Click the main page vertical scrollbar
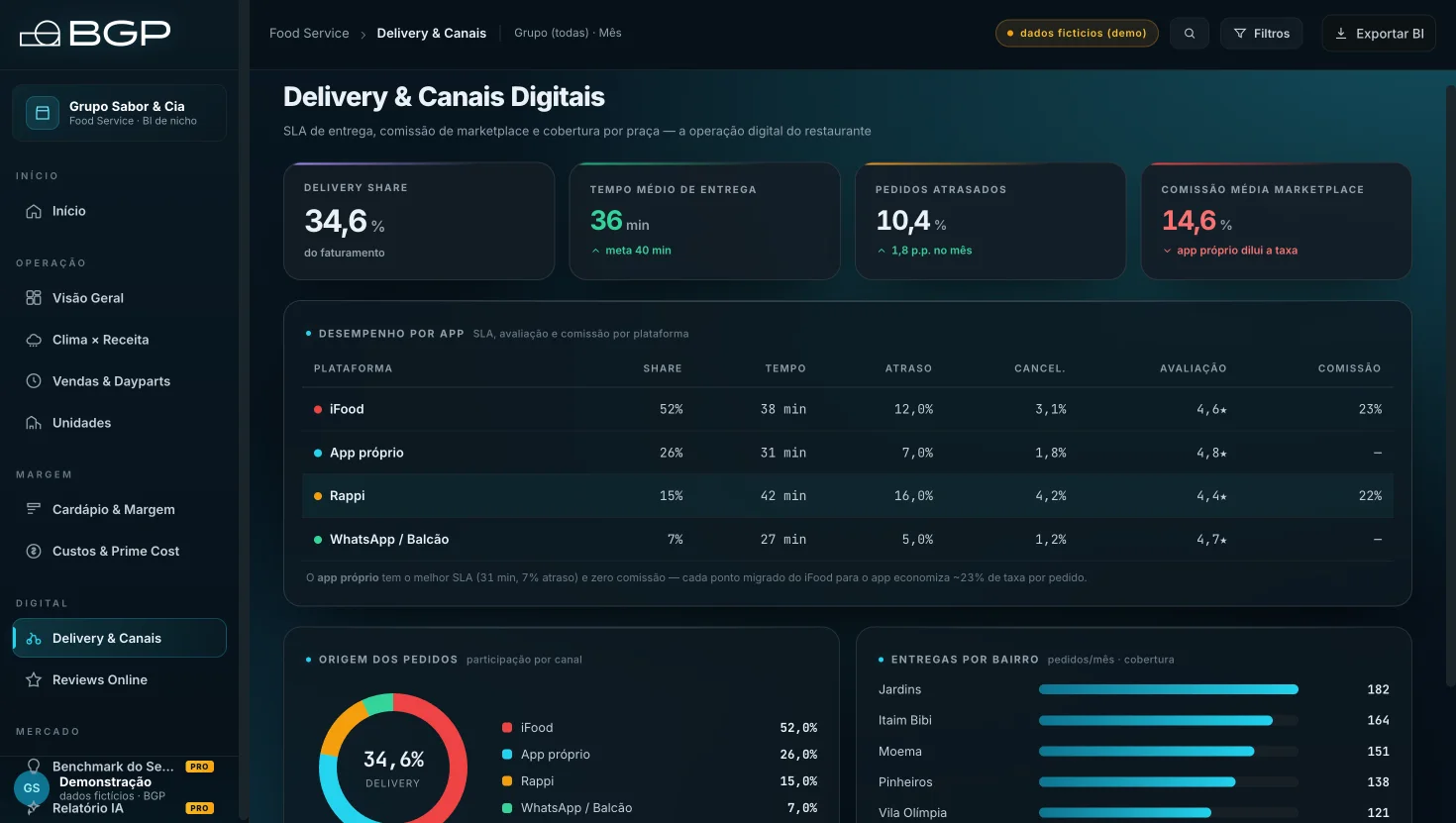This screenshot has width=1456, height=823. tap(1451, 386)
